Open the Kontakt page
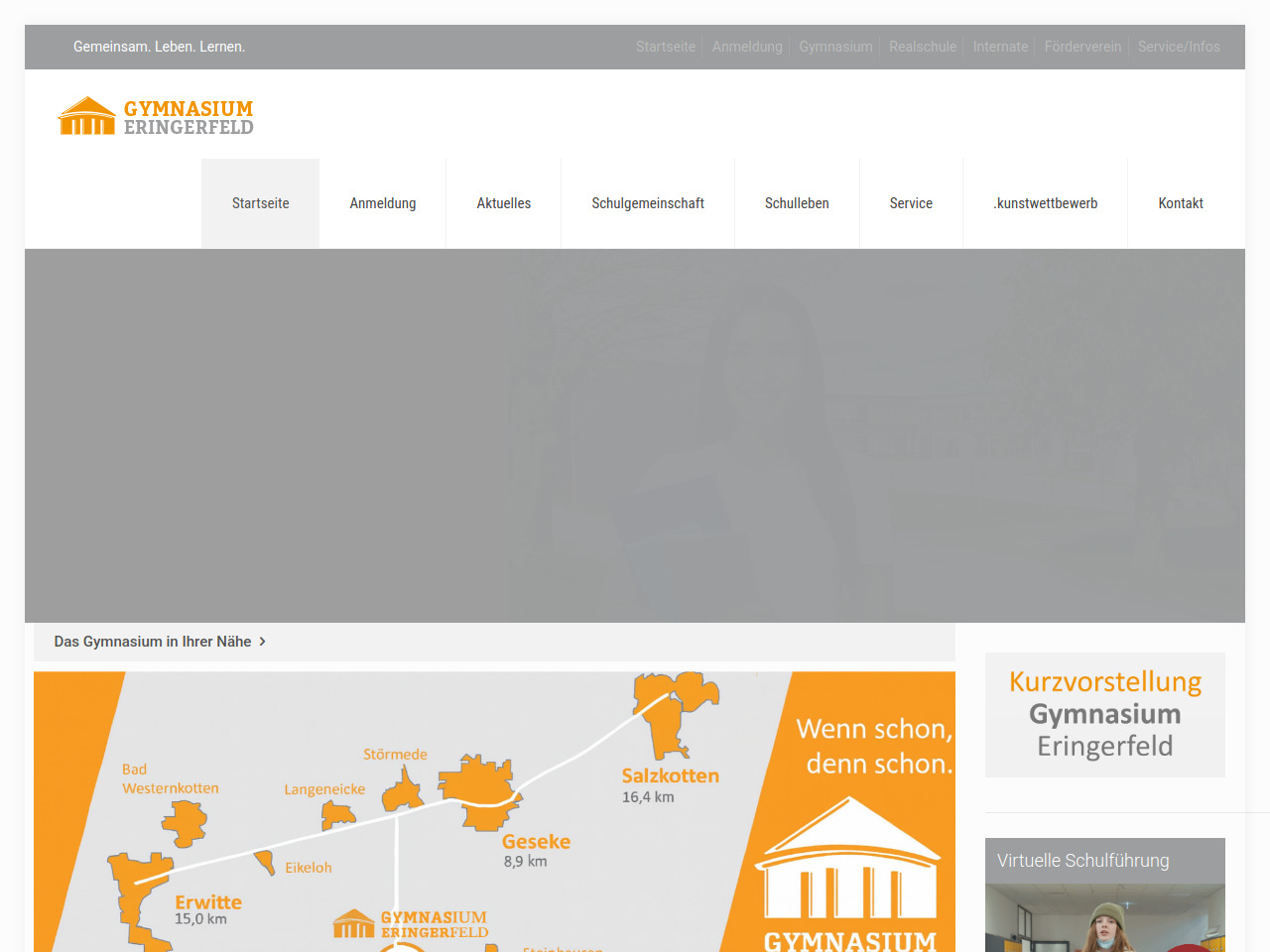1270x952 pixels. click(1180, 203)
